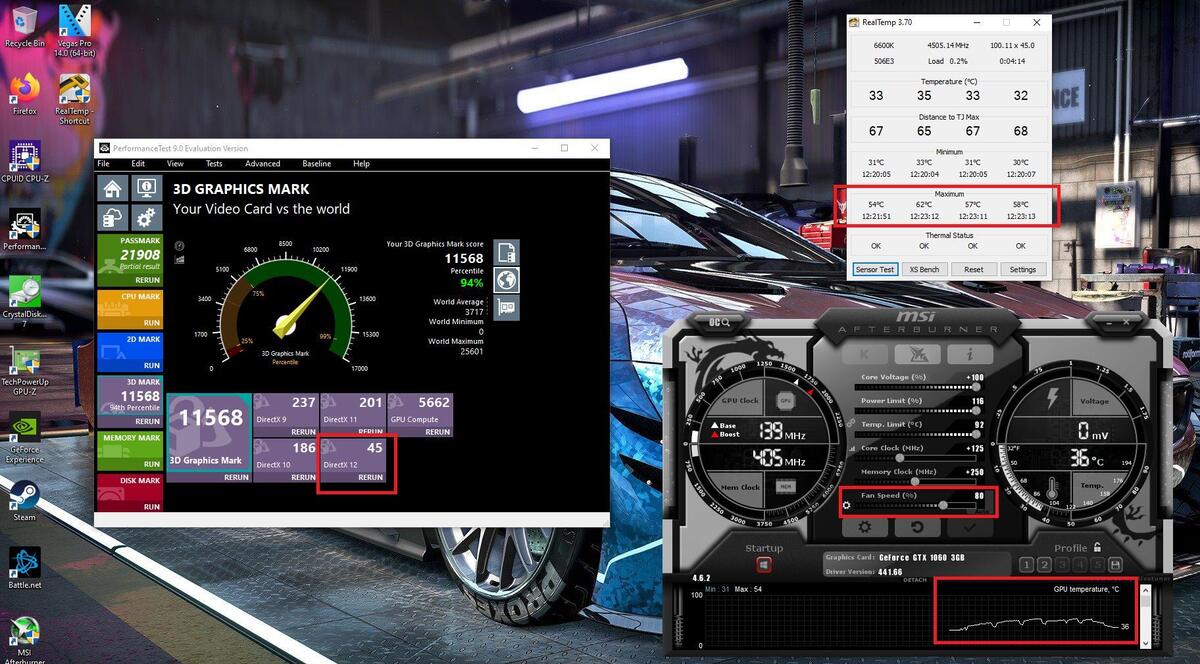Image resolution: width=1200 pixels, height=664 pixels.
Task: Toggle the Profile lock in Afterburner
Action: coord(1098,547)
